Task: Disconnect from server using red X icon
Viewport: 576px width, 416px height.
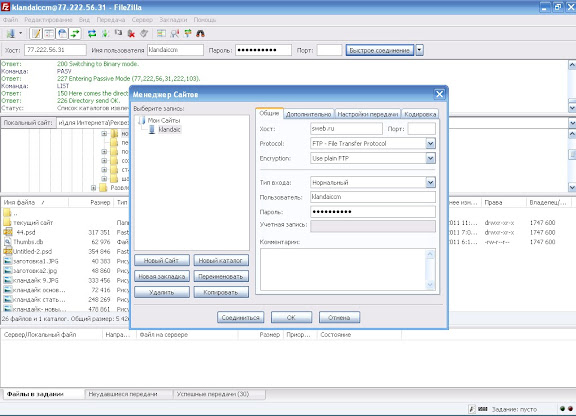Action: click(131, 34)
